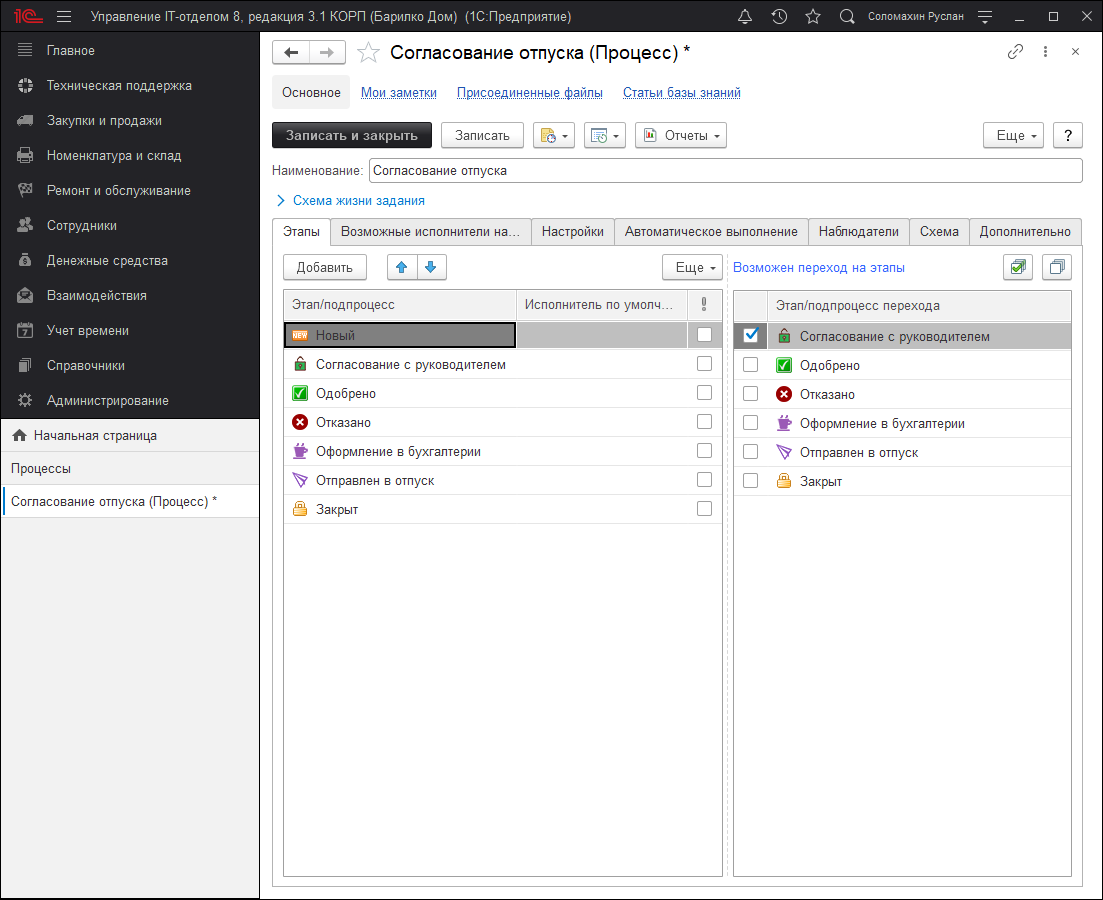Screen dimensions: 1103x900
Task: Open history clock icon in title bar
Action: (x=779, y=17)
